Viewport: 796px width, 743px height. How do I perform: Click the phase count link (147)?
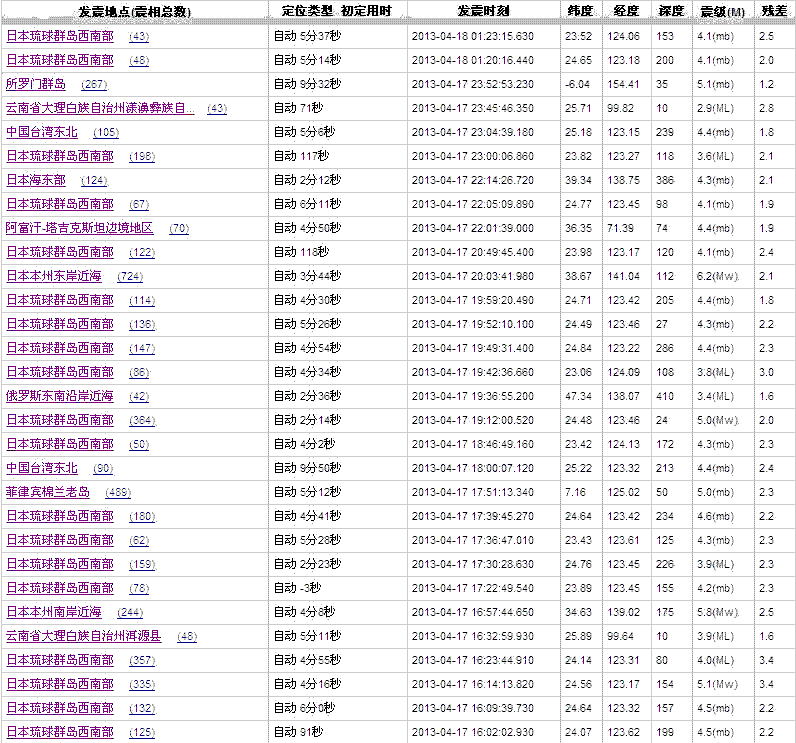coord(142,349)
